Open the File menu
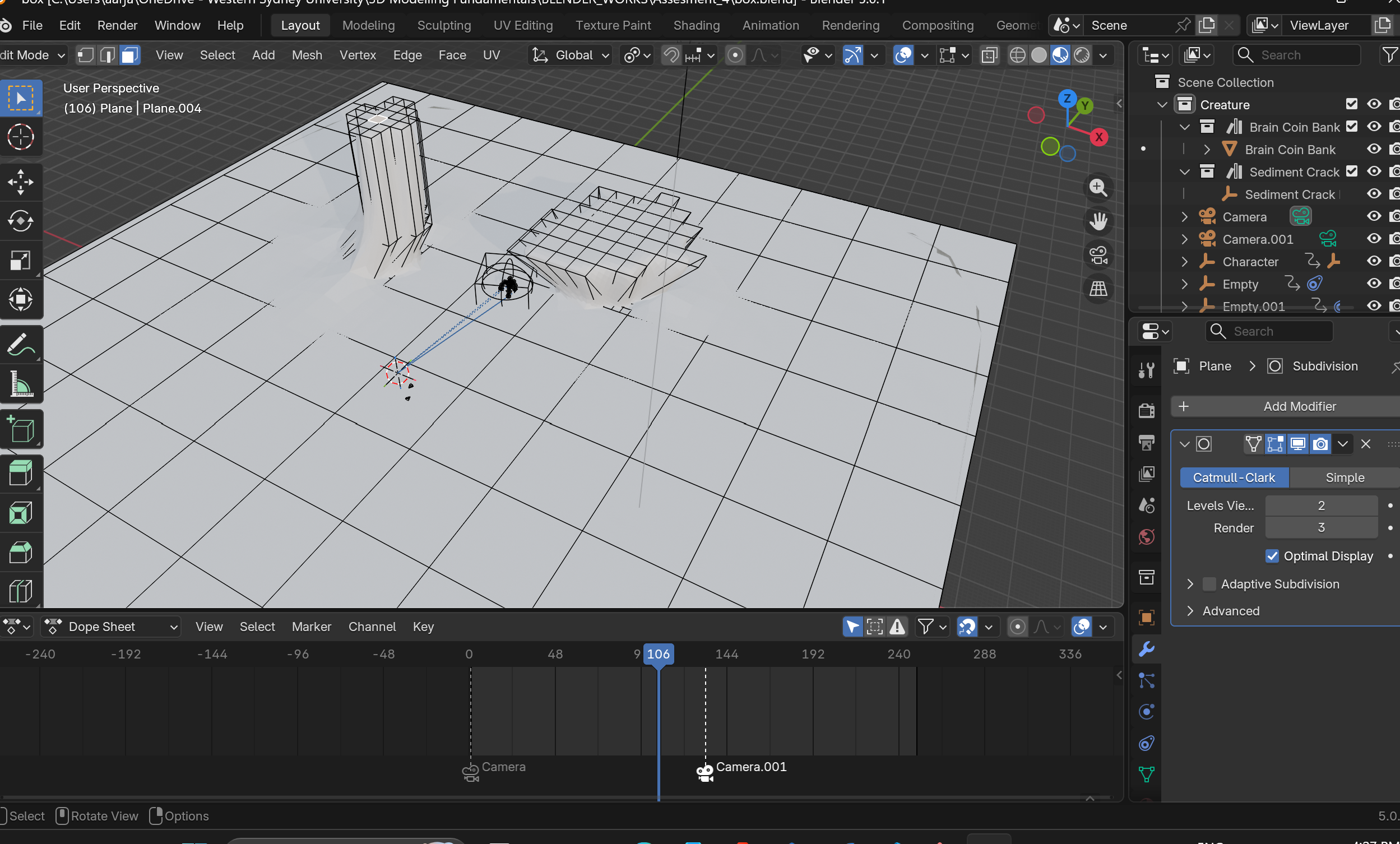The height and width of the screenshot is (844, 1400). (x=33, y=25)
